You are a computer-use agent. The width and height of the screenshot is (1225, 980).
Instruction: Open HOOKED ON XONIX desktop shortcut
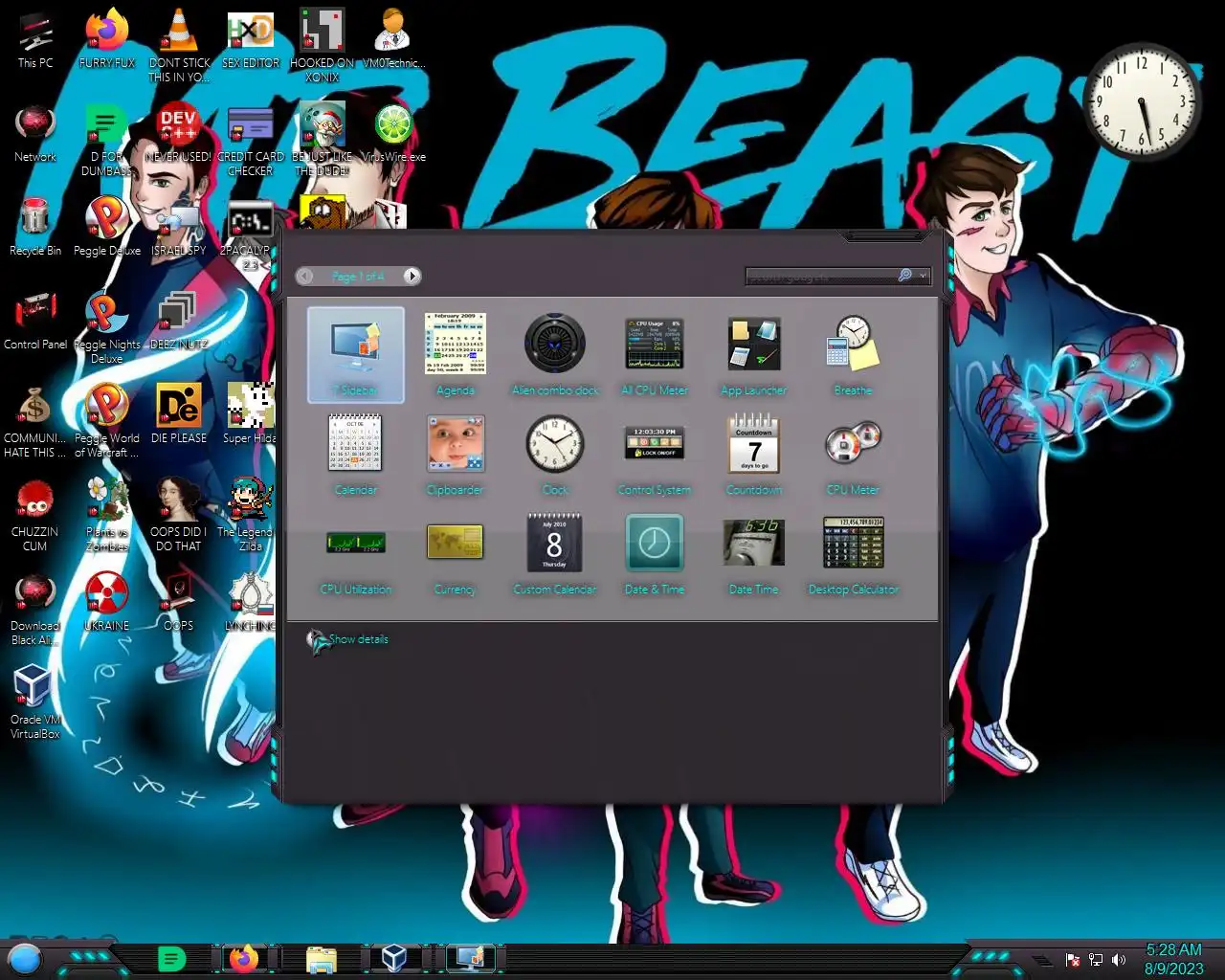[x=323, y=44]
